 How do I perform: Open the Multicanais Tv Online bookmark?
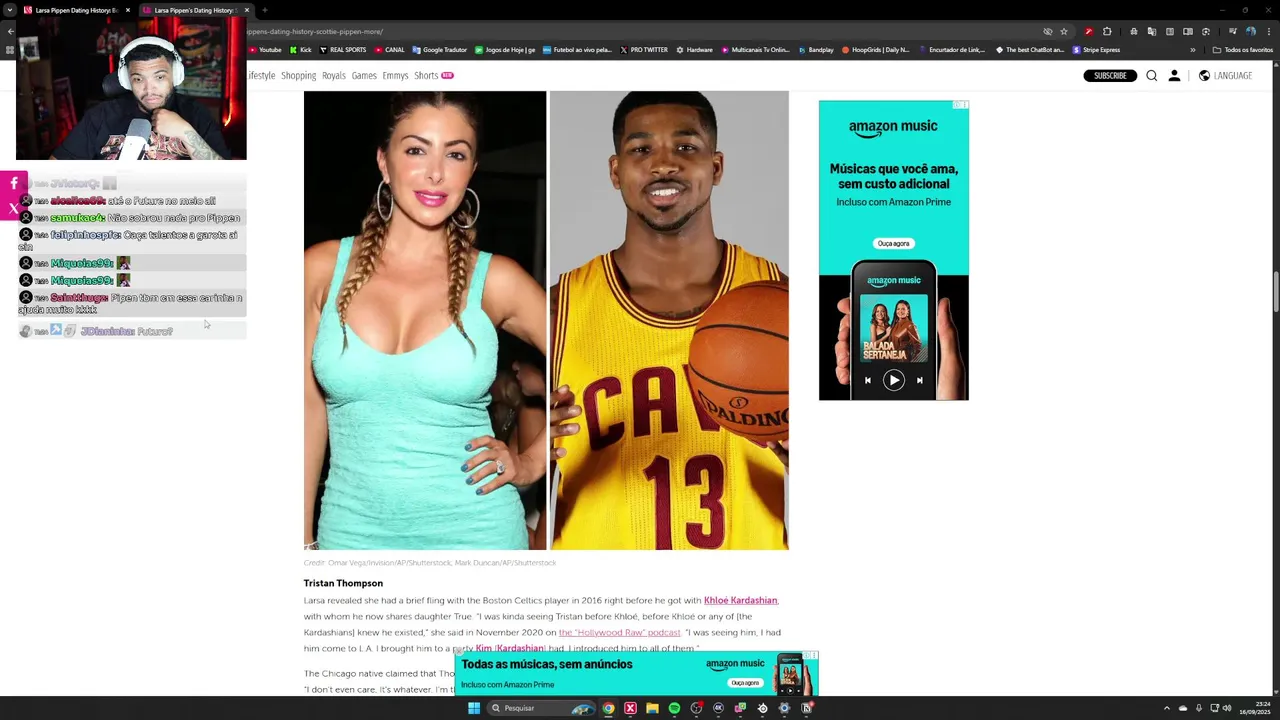(755, 50)
